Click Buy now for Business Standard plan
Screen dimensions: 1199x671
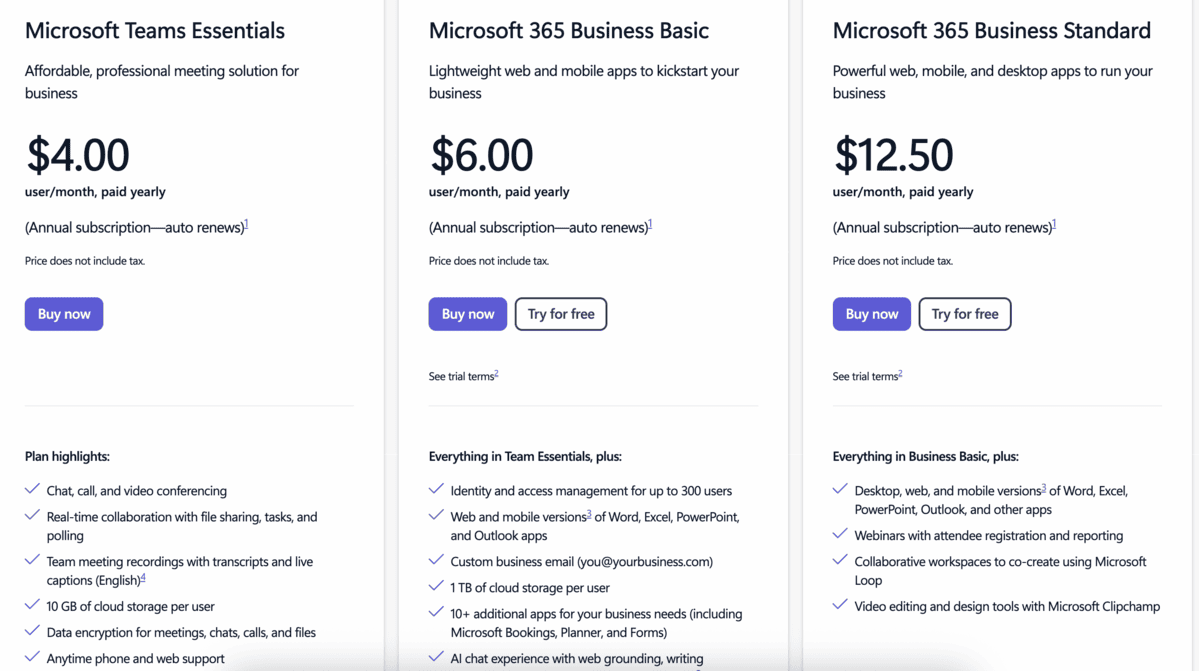point(872,314)
